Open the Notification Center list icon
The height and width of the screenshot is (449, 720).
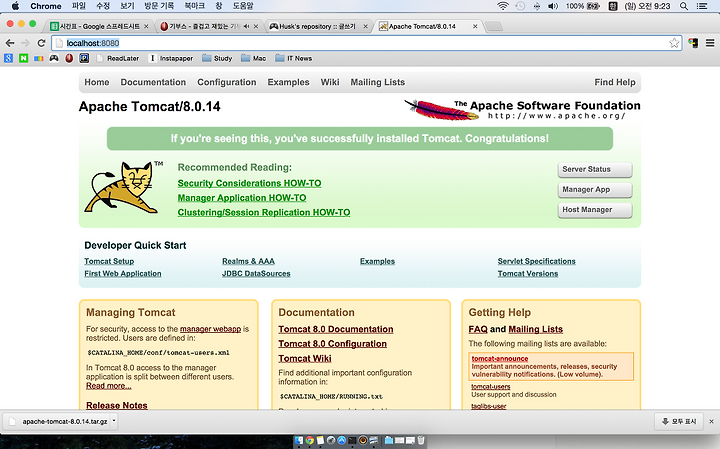pos(702,6)
